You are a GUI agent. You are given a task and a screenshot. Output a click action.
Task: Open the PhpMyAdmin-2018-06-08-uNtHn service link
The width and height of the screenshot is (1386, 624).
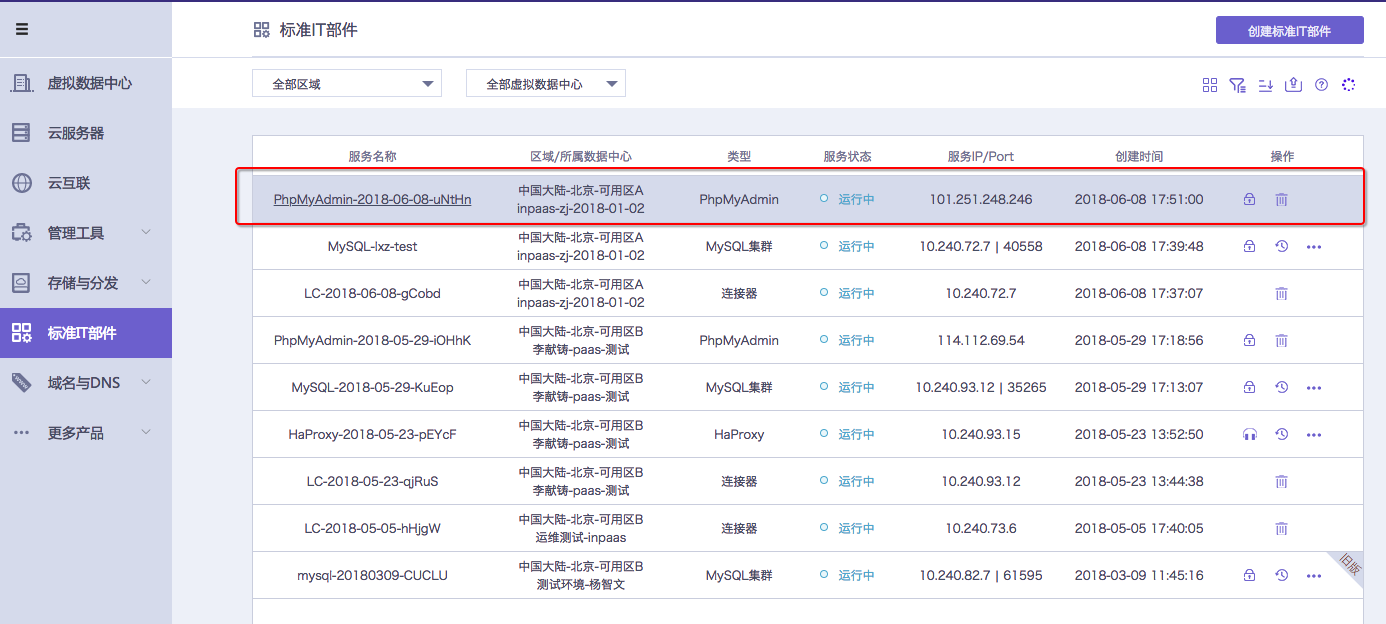point(373,199)
